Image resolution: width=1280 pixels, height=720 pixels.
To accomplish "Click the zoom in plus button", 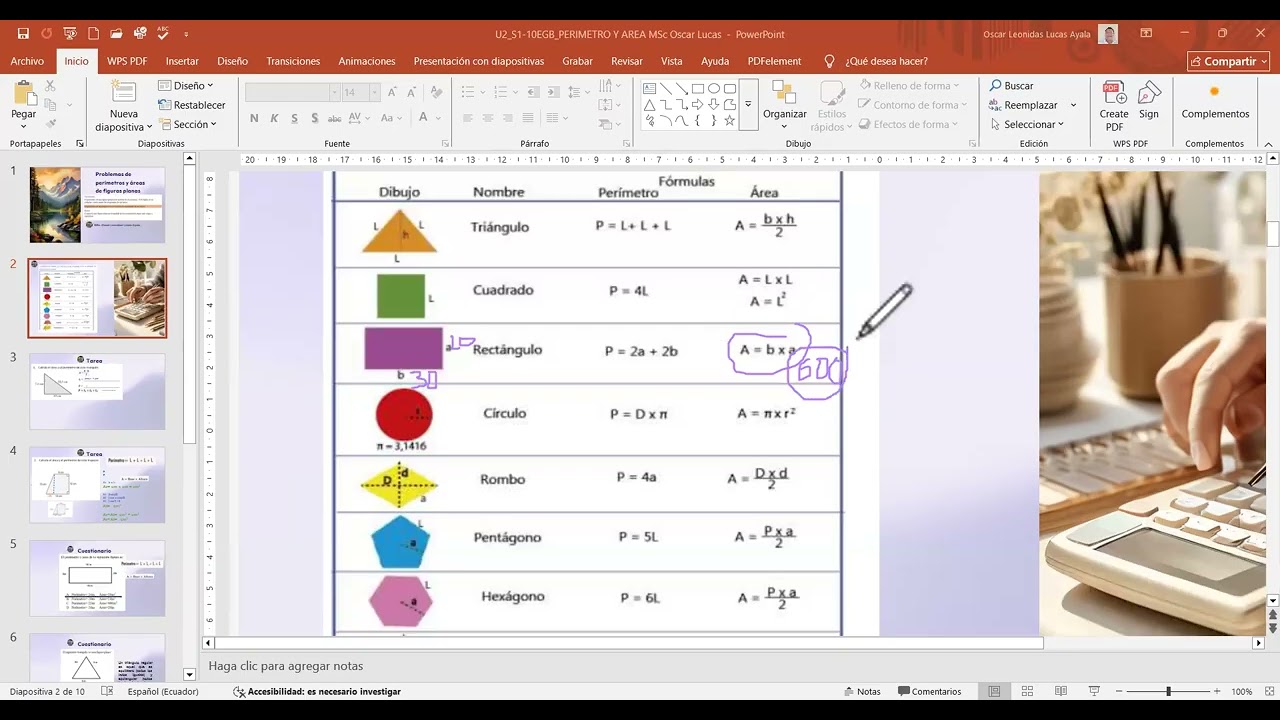I will pos(1217,691).
